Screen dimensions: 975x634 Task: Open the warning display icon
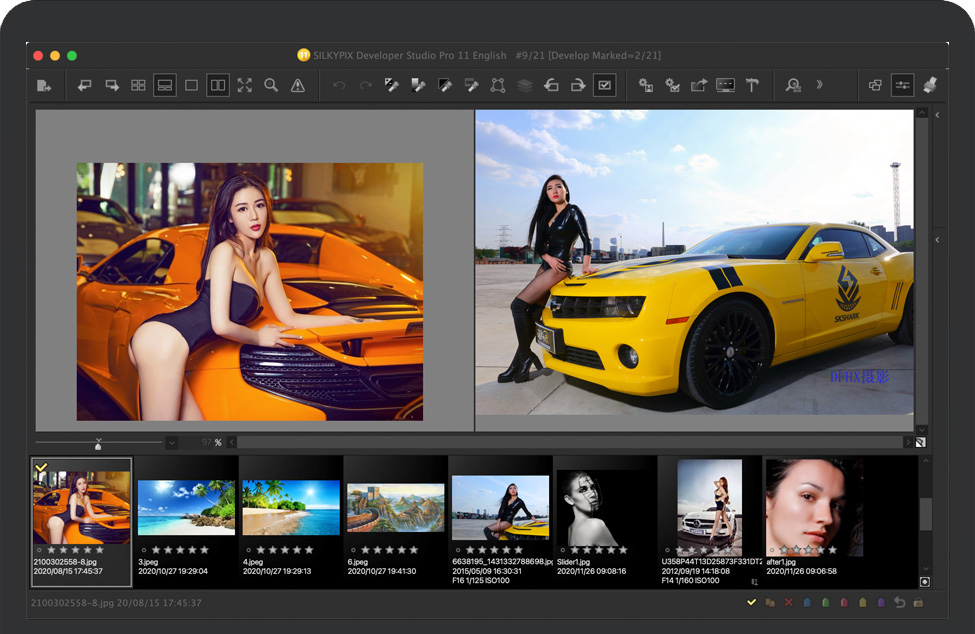click(x=298, y=86)
